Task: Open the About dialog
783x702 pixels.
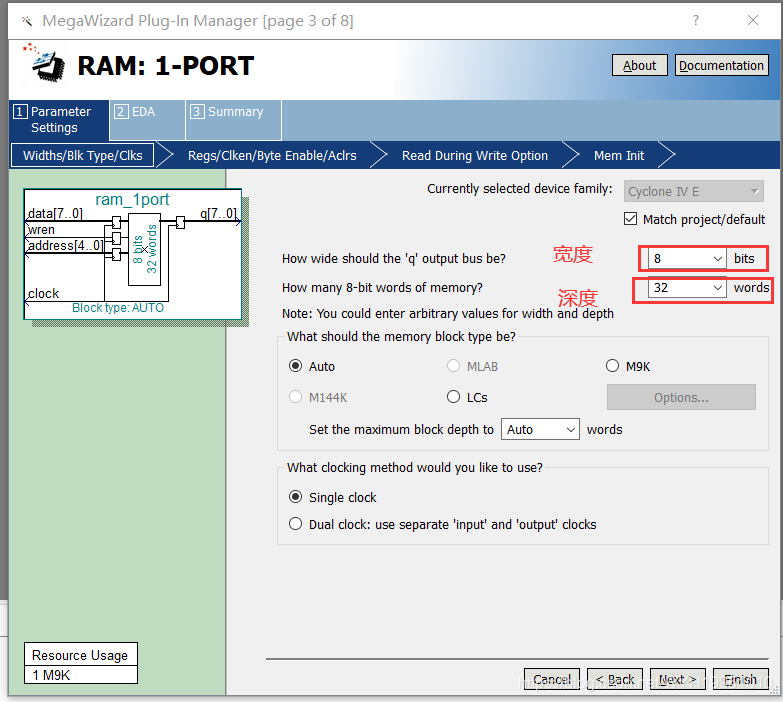Action: (639, 65)
